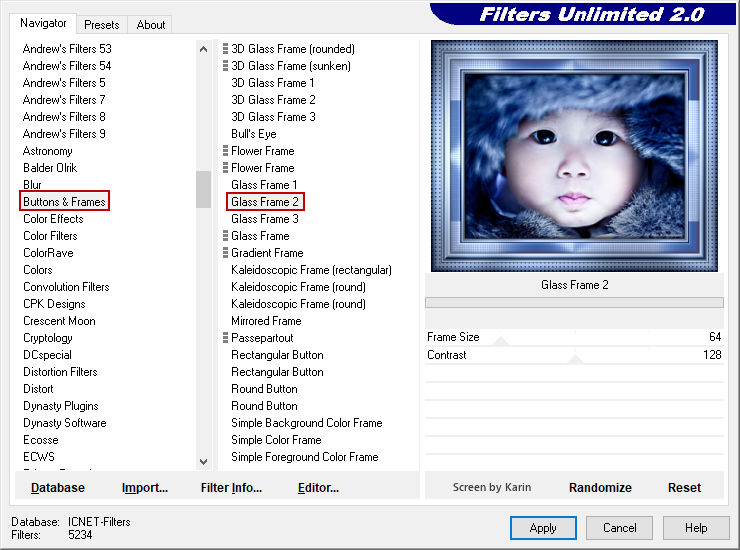Open the Filter Info dialog
Screen dimensions: 740x550
tap(231, 488)
